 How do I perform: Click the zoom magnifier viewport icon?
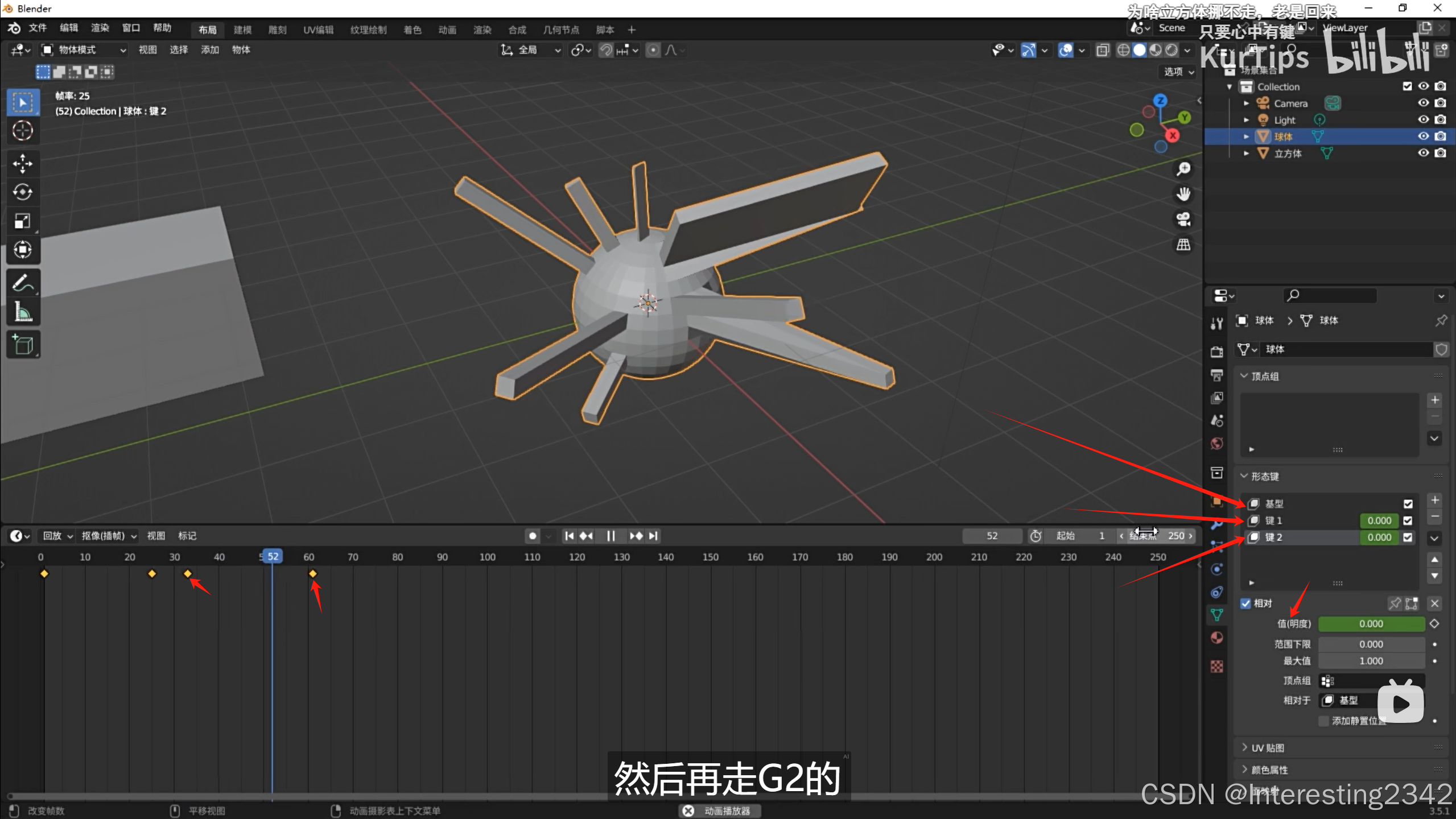click(1183, 169)
